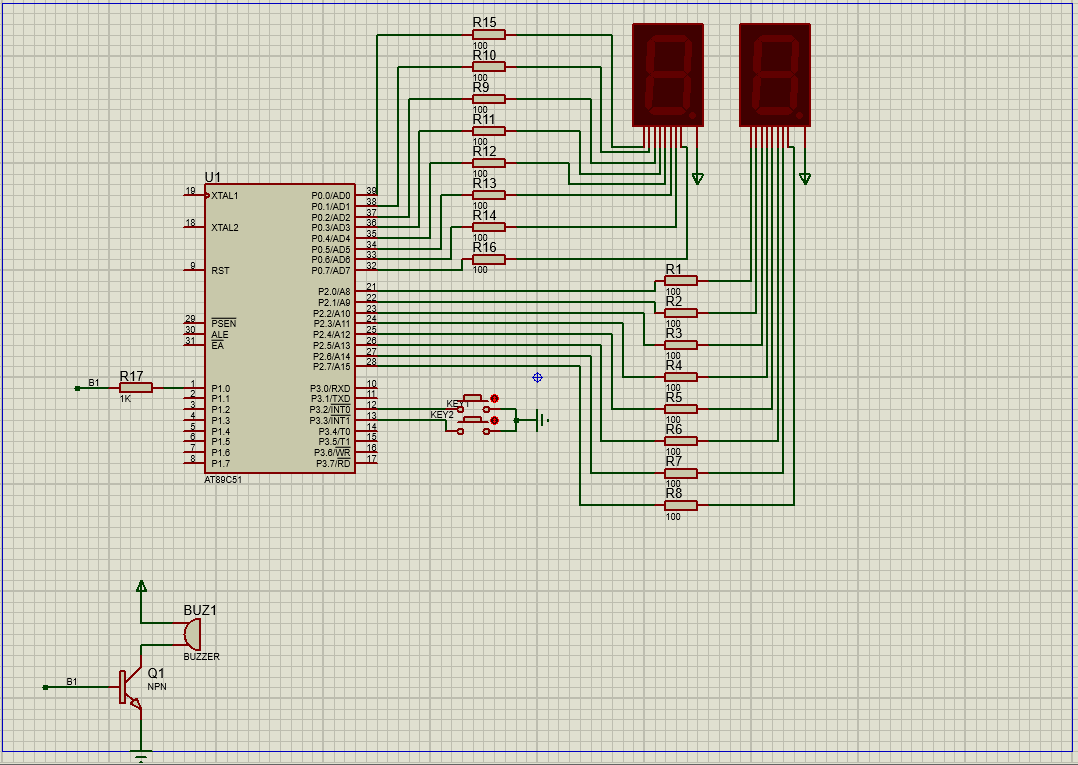Select the Q1 NPN transistor

point(131,687)
